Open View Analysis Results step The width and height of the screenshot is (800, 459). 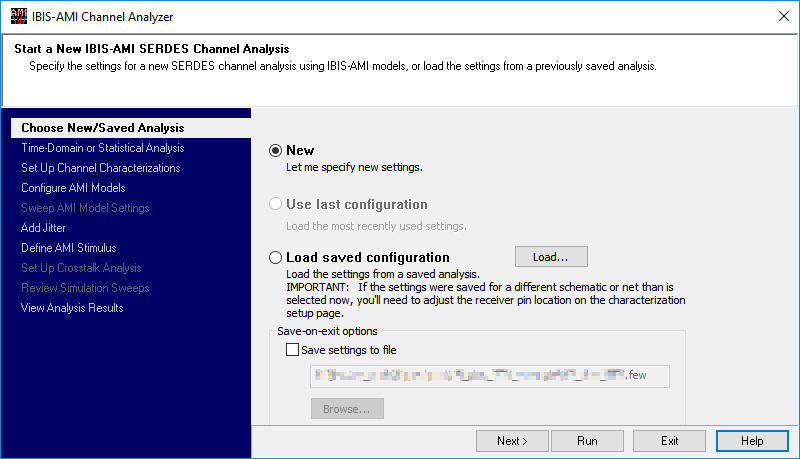[72, 308]
